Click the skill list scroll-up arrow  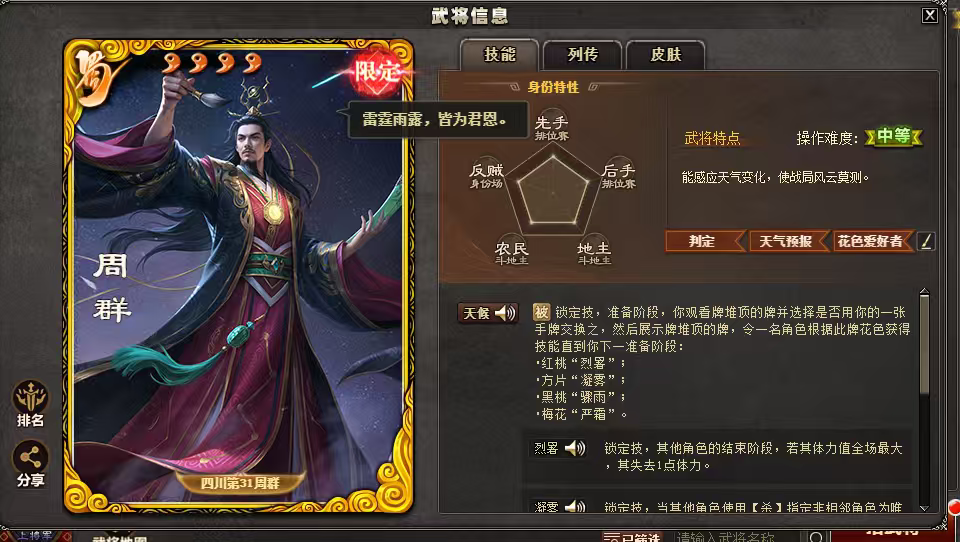pos(924,293)
